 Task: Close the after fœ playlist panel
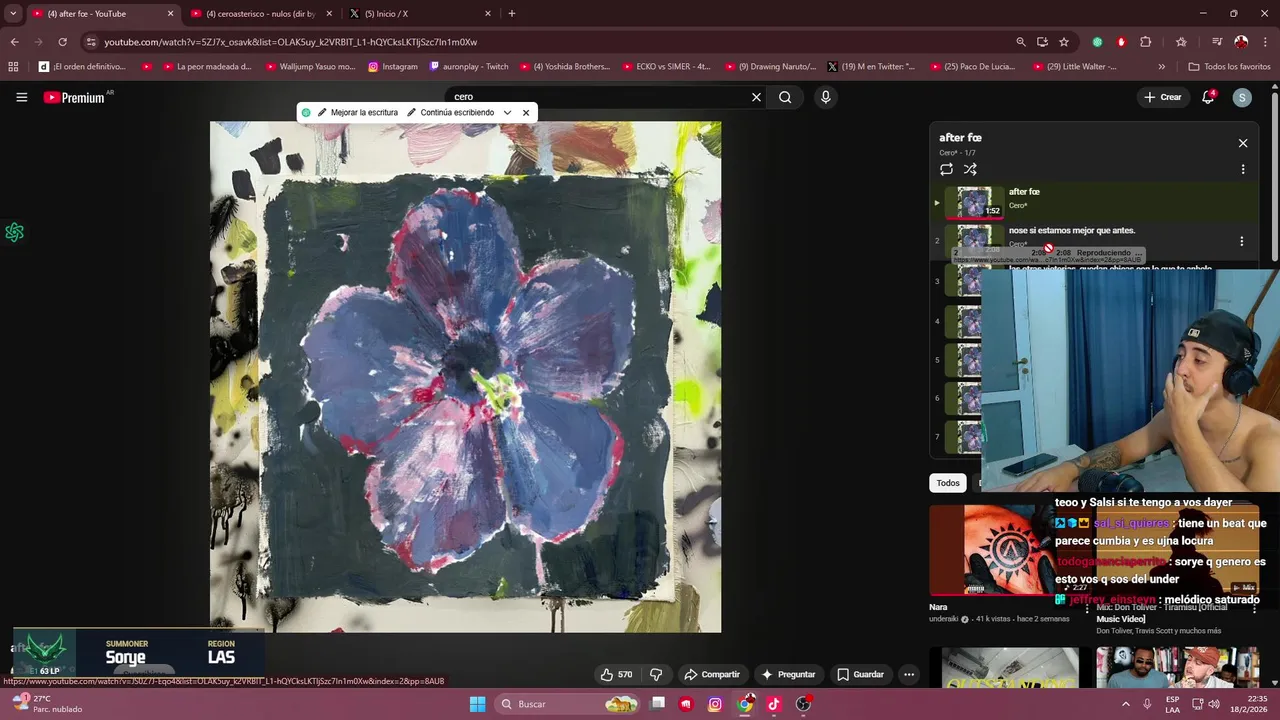tap(1243, 143)
